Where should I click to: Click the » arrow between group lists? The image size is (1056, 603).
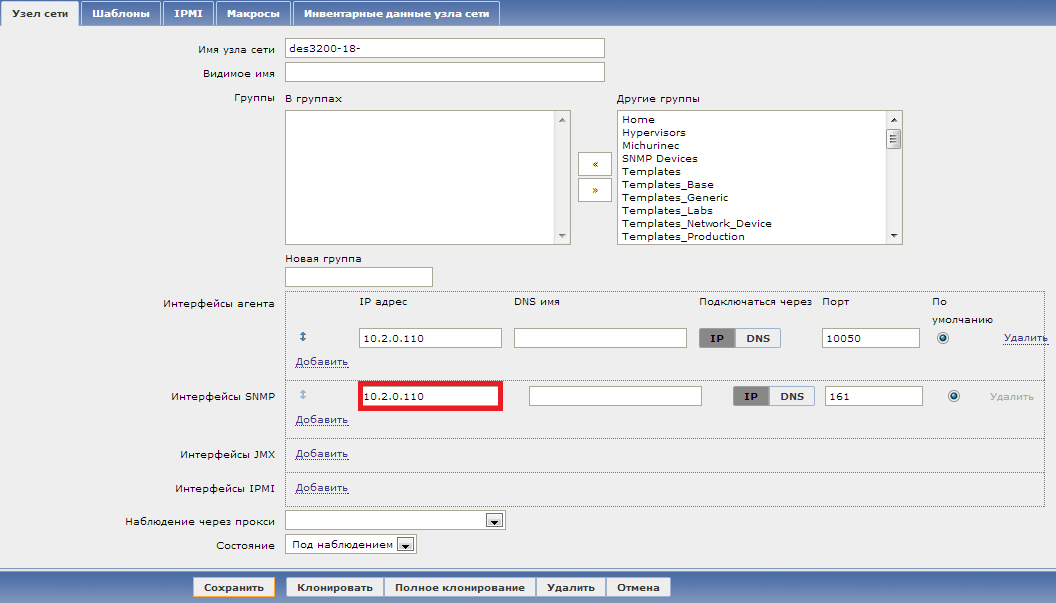click(x=594, y=189)
